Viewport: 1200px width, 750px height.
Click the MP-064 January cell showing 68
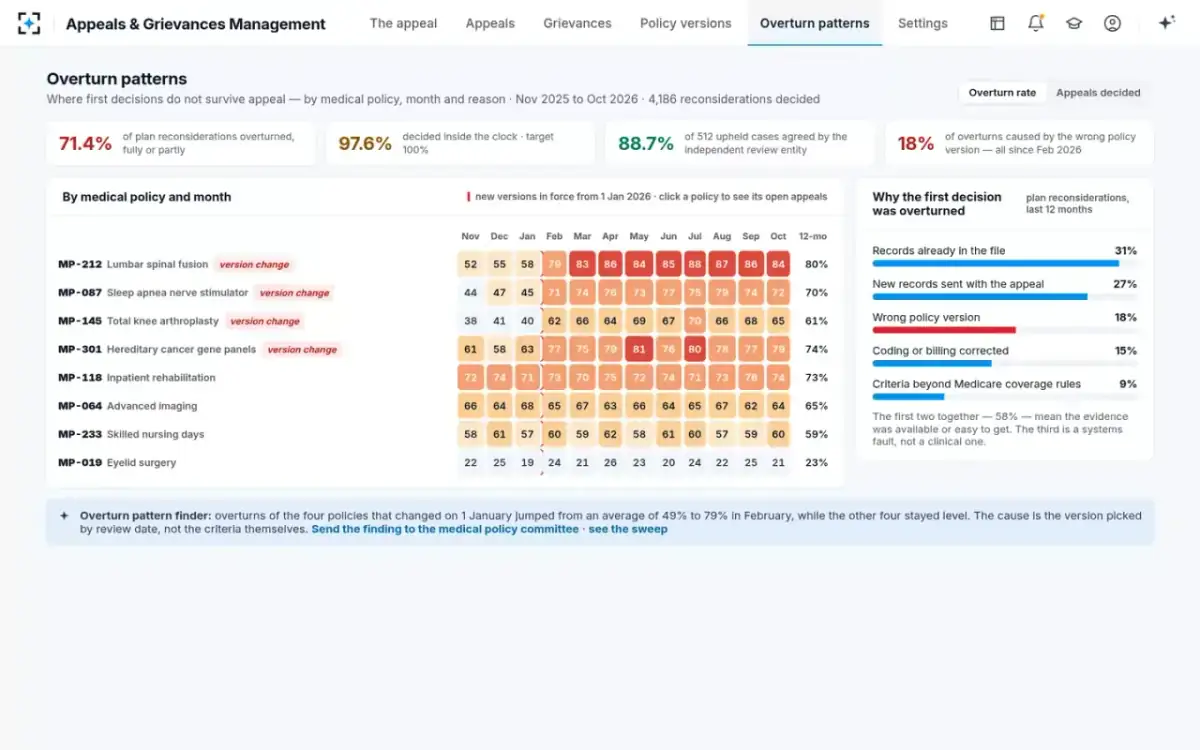coord(526,406)
